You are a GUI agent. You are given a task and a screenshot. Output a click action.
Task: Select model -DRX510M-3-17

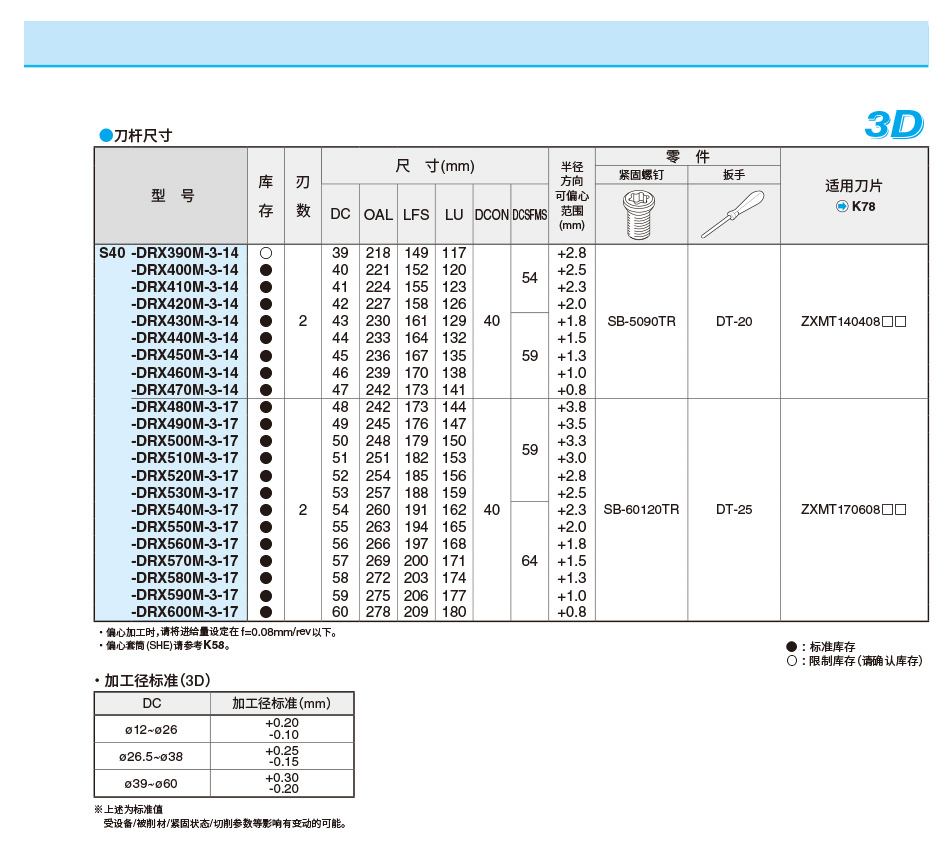click(x=185, y=457)
